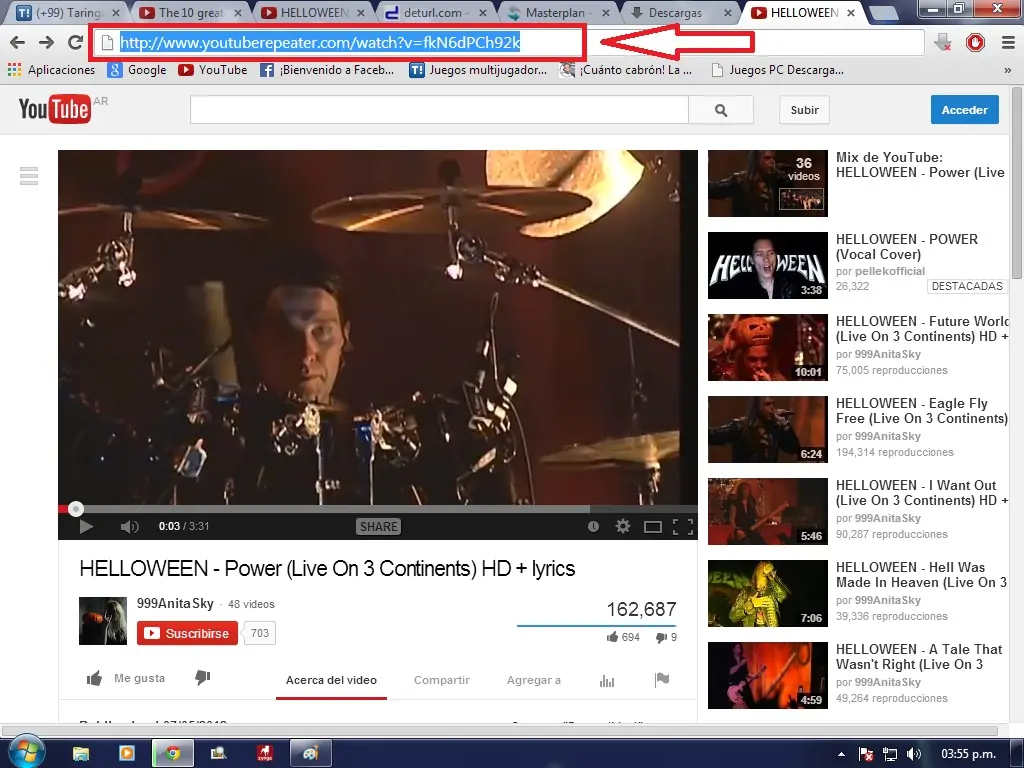
Task: Open the Future World video title
Action: [921, 328]
